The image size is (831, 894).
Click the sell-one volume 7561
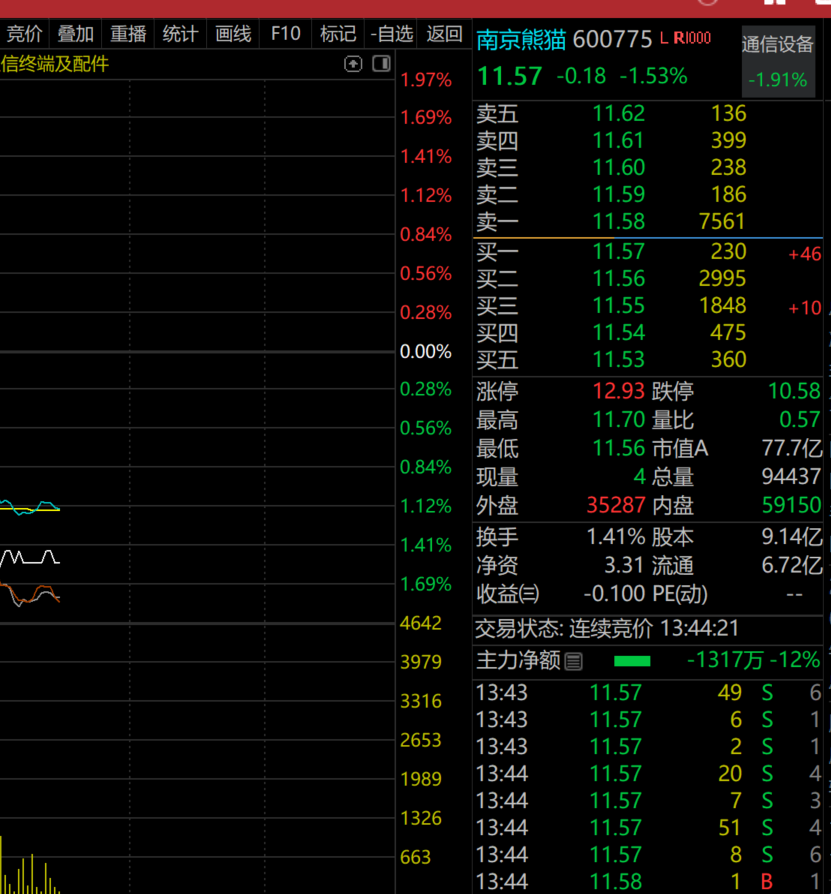pyautogui.click(x=722, y=222)
